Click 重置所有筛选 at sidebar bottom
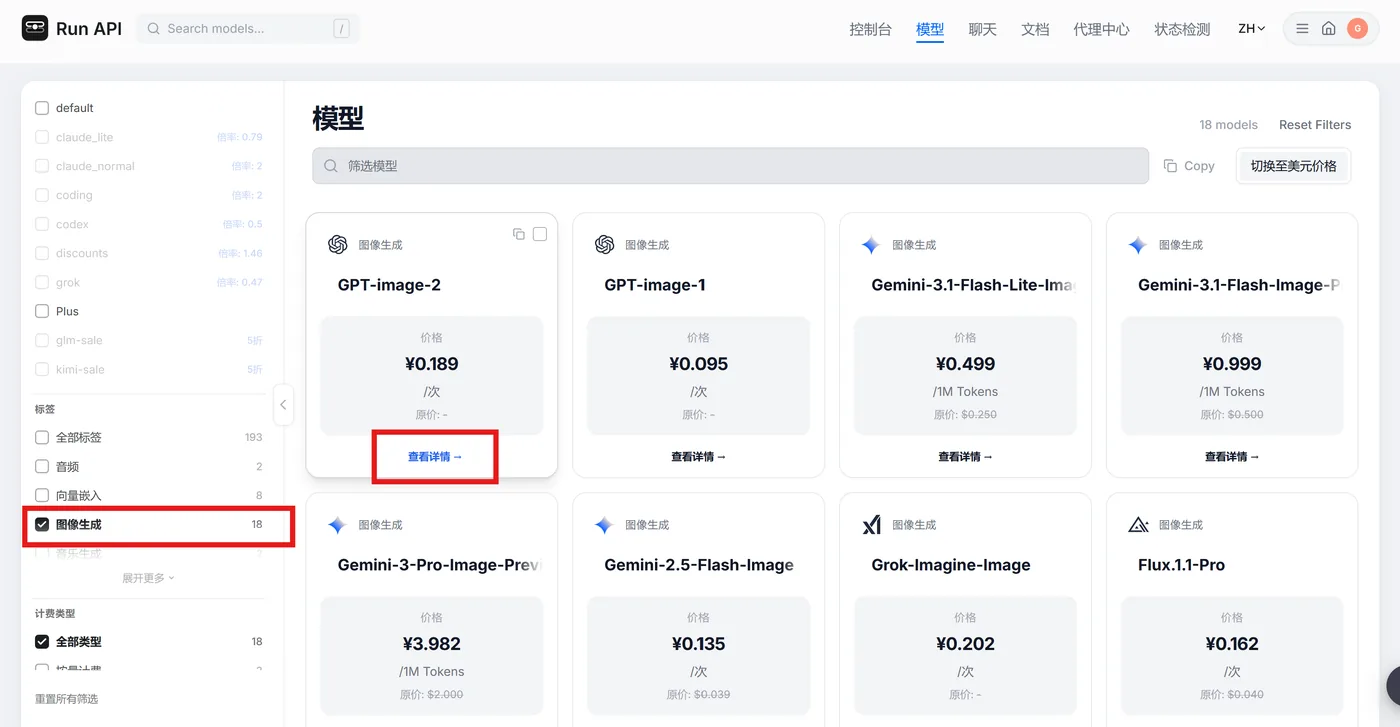The height and width of the screenshot is (727, 1400). pos(67,699)
